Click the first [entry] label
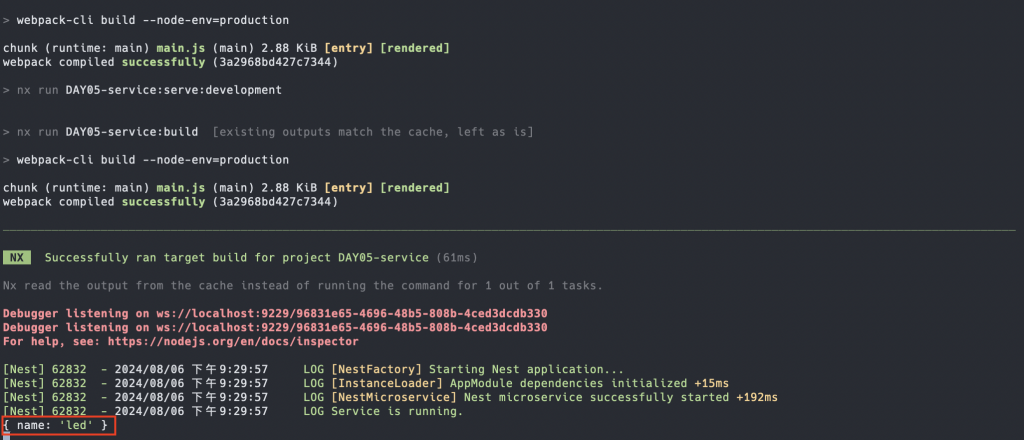This screenshot has width=1024, height=440. (x=349, y=48)
